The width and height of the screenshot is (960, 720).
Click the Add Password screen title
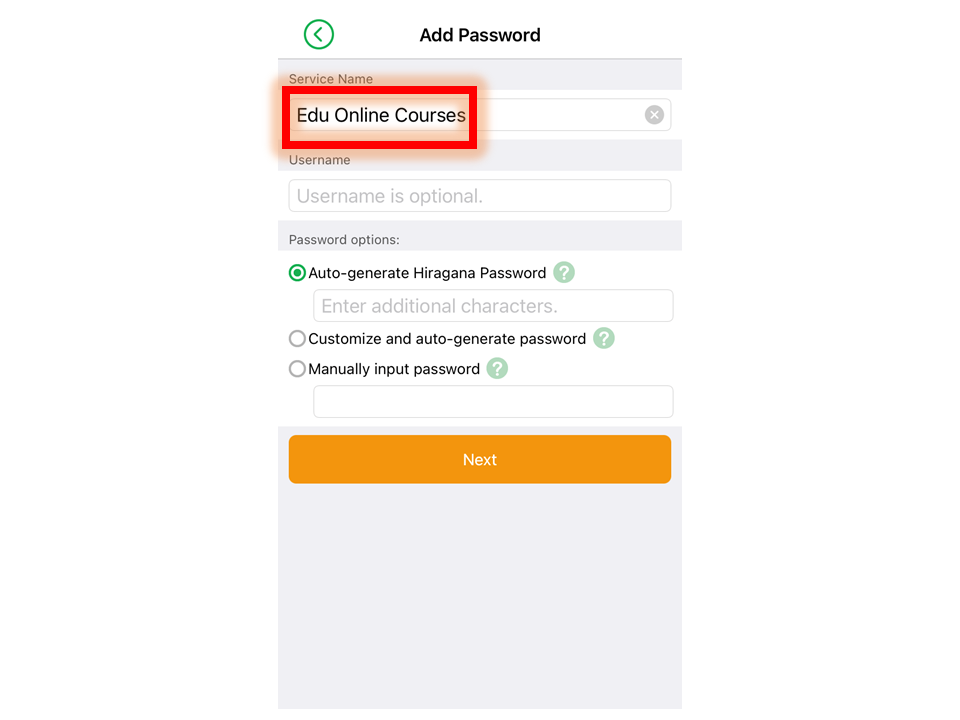[479, 35]
